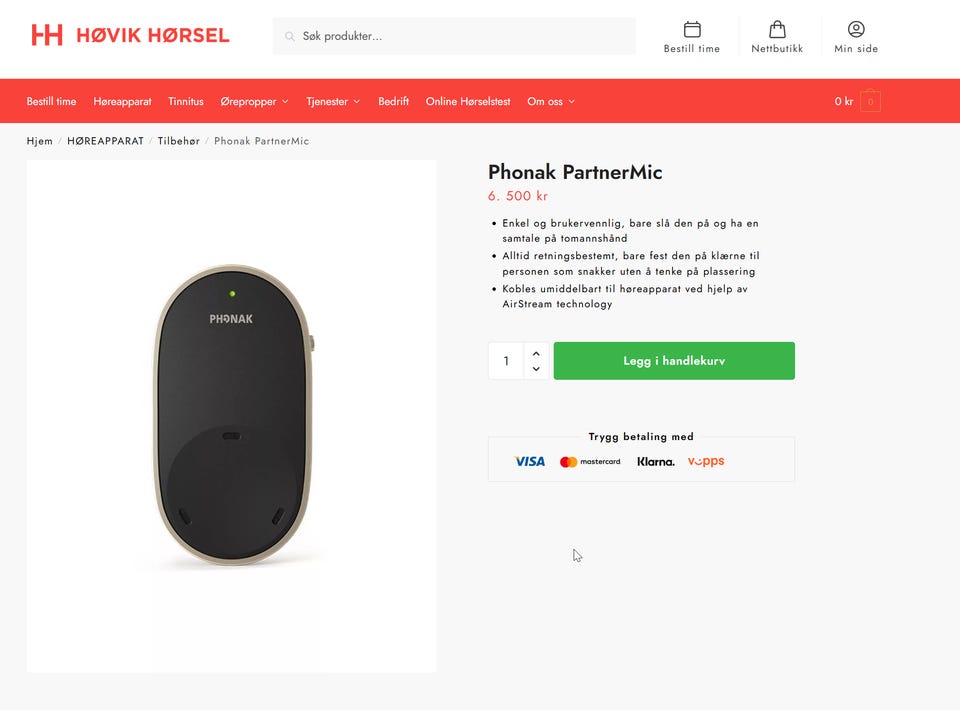
Task: Open the Høreapparat menu item
Action: 122,102
